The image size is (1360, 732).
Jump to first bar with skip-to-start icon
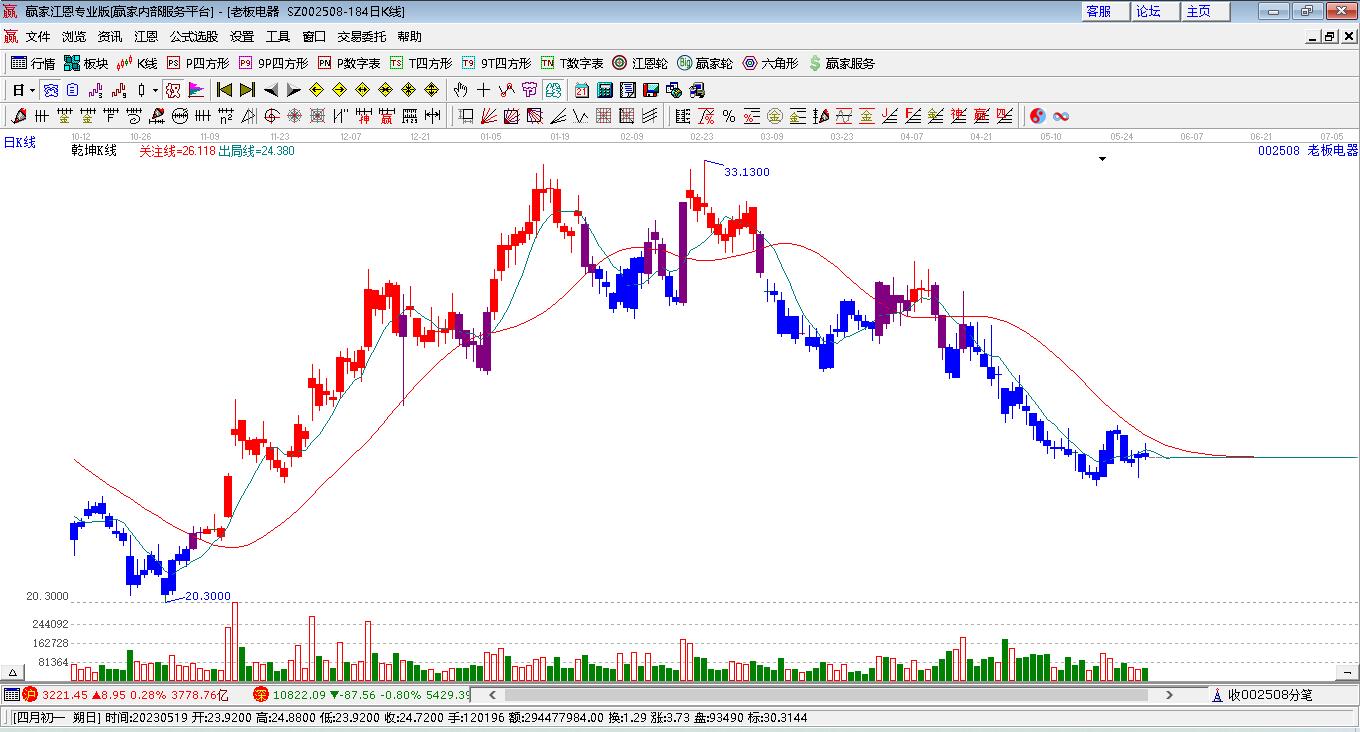point(224,90)
